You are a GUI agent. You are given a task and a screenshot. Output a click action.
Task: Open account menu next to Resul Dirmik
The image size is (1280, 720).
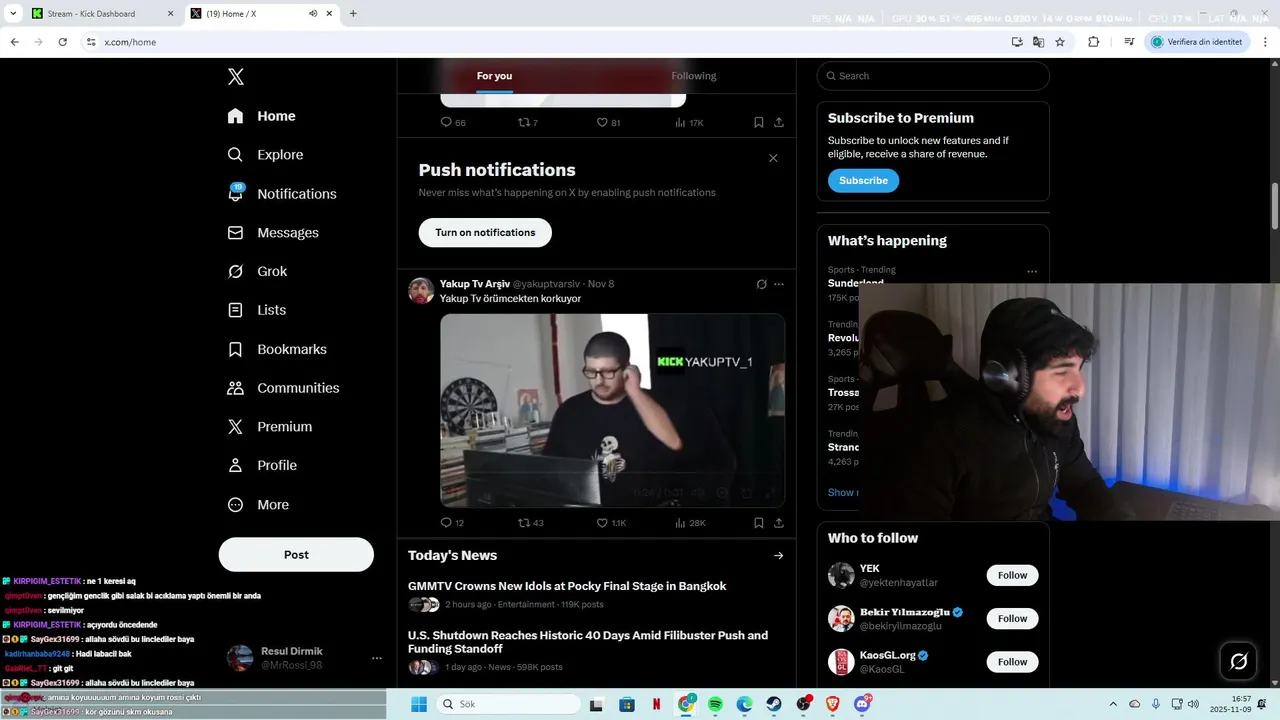point(377,658)
